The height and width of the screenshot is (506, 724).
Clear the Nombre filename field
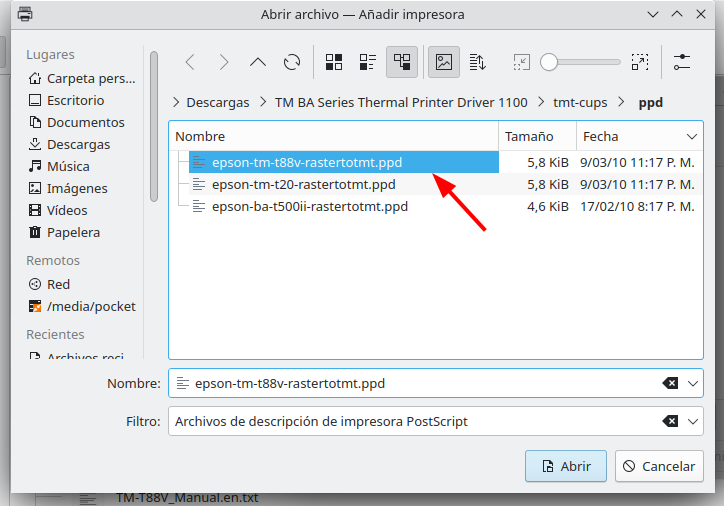pyautogui.click(x=670, y=383)
